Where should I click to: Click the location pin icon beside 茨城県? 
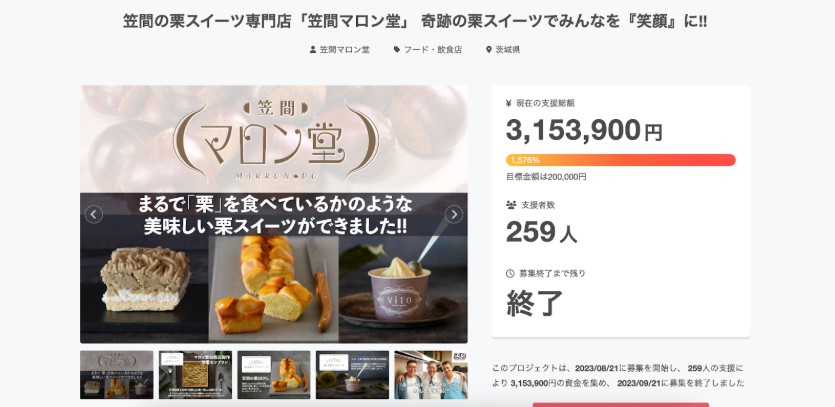tap(489, 50)
